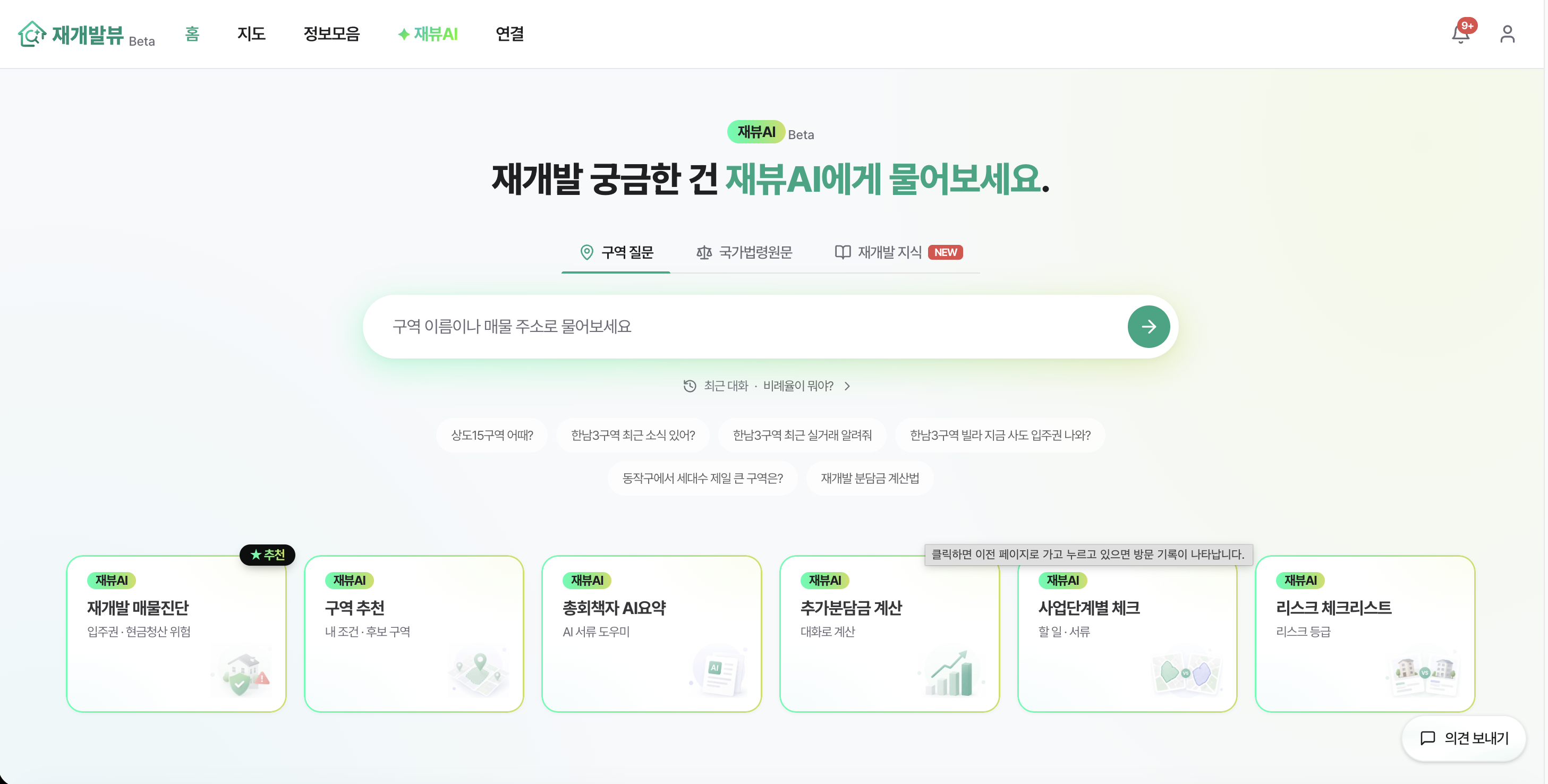
Task: Click the 리스크 등급 subtitle
Action: tap(1303, 632)
